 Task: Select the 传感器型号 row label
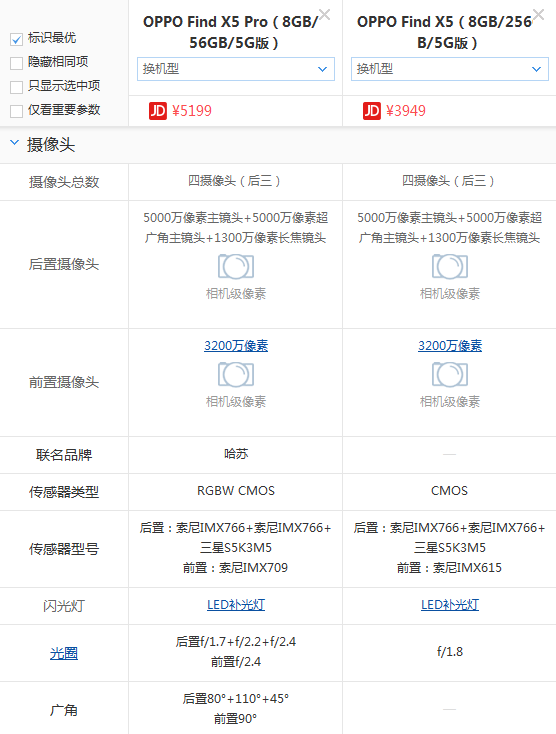pos(64,549)
